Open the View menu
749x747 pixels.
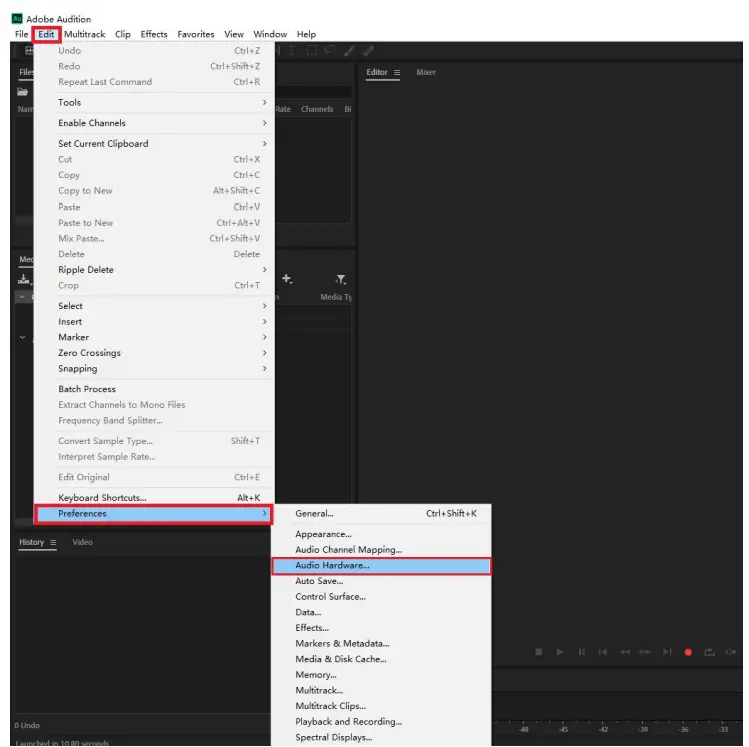(234, 34)
